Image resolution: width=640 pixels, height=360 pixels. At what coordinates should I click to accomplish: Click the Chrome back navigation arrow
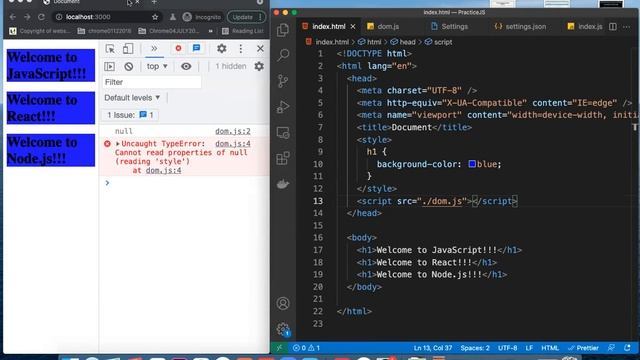pos(13,17)
